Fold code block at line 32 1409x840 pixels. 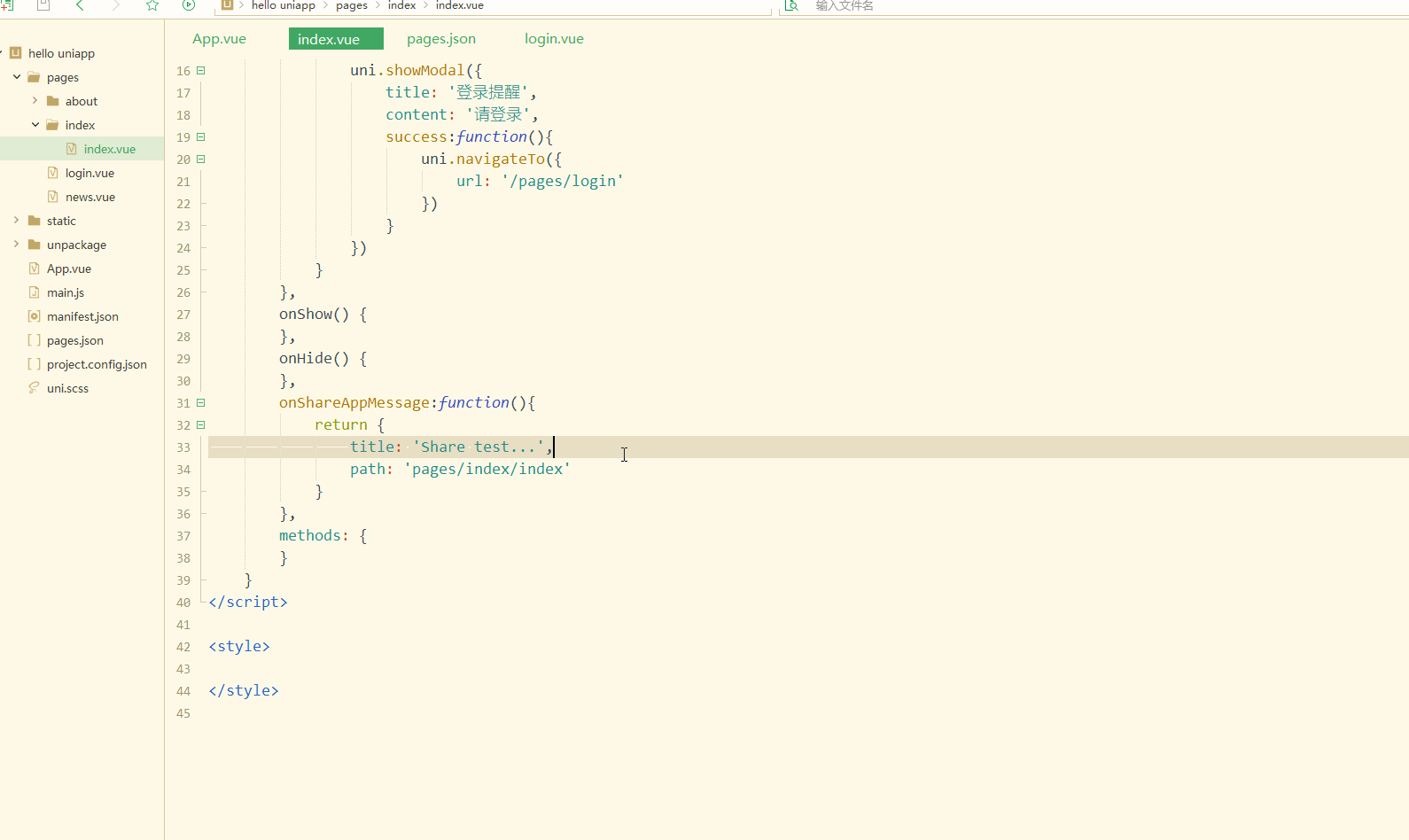coord(200,425)
